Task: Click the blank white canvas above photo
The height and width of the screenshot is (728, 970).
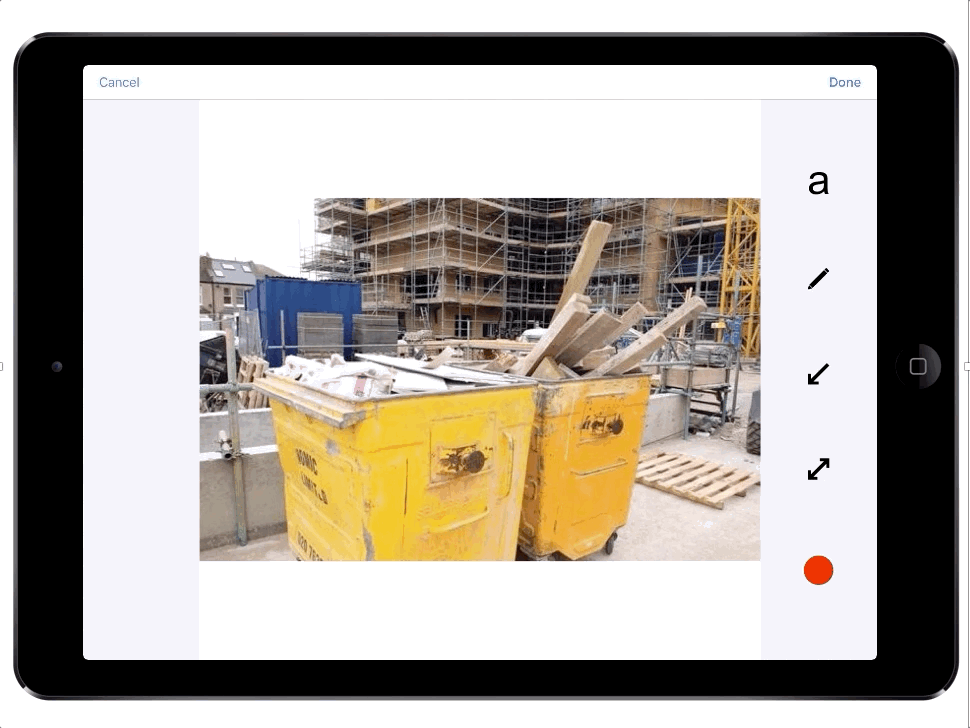Action: [480, 148]
